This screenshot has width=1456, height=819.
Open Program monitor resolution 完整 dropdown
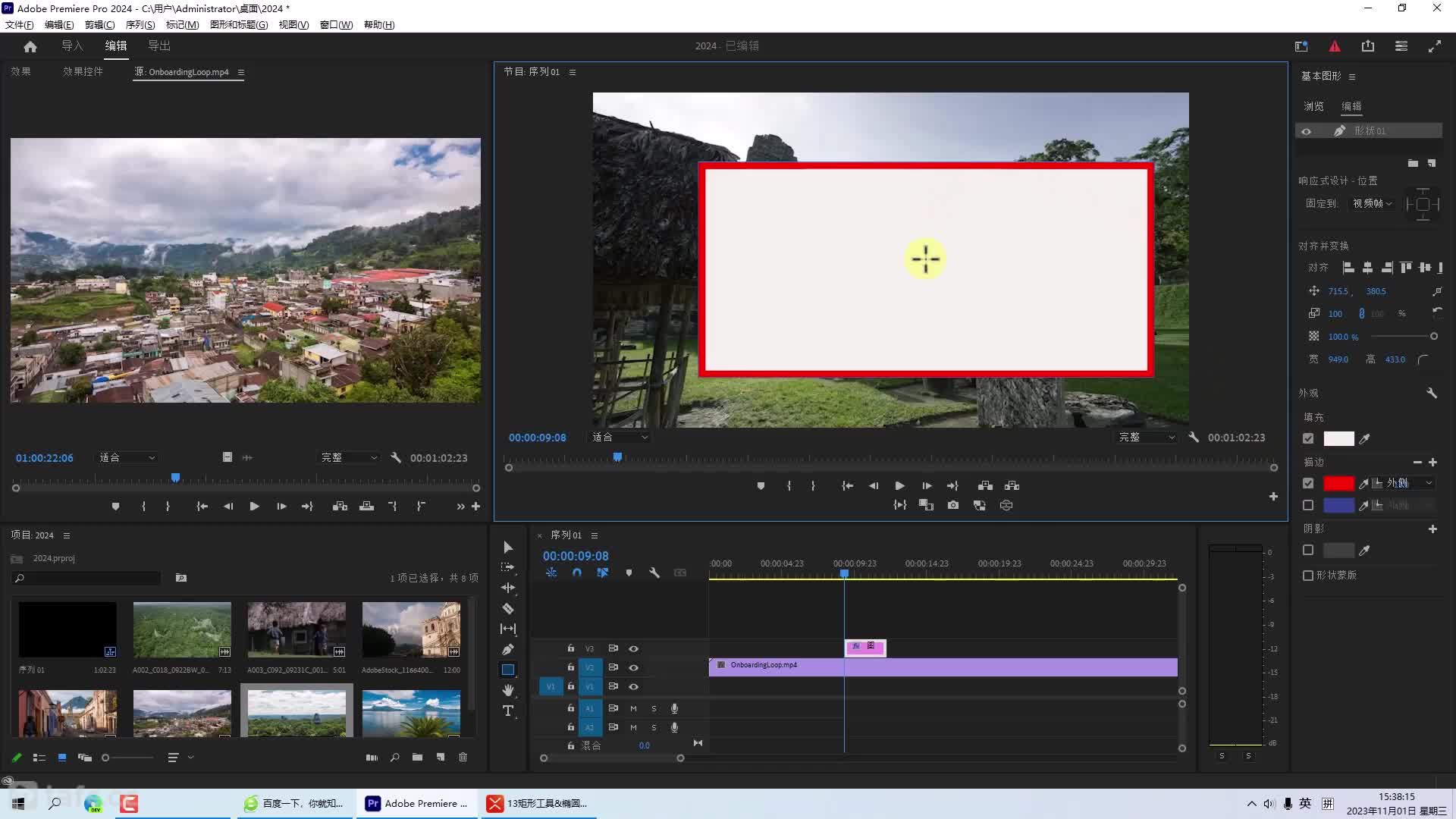[x=1147, y=438]
